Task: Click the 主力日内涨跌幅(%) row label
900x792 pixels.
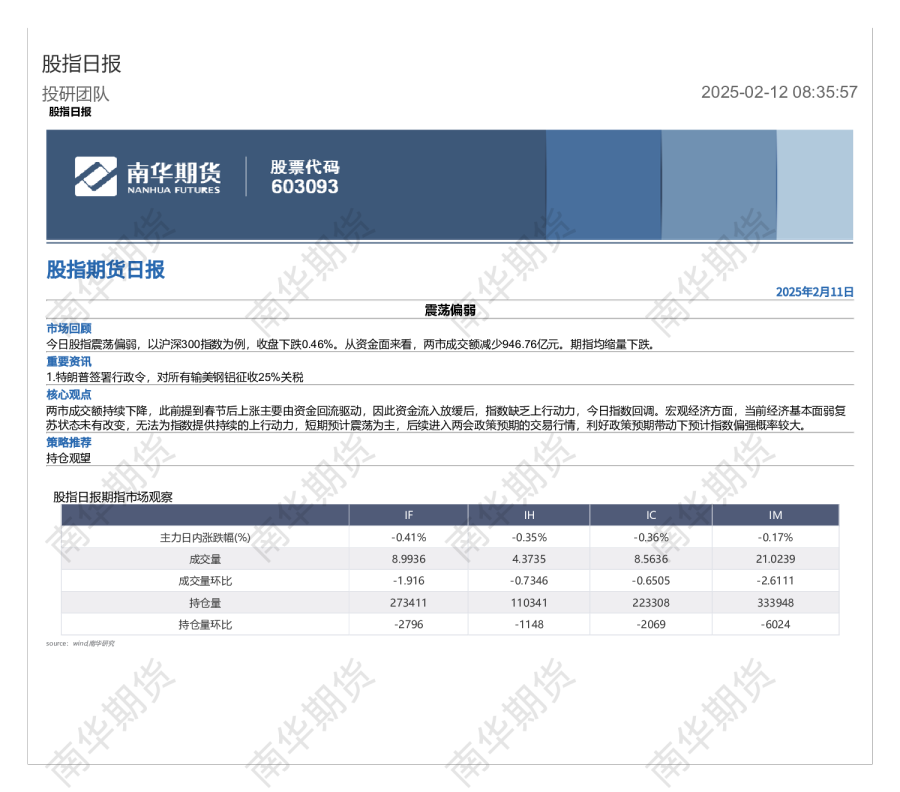Action: tap(205, 537)
